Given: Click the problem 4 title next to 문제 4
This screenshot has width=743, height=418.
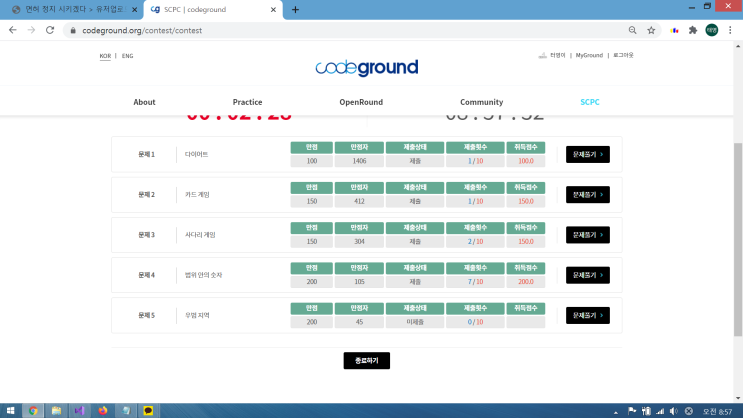Looking at the screenshot, I should click(x=203, y=275).
